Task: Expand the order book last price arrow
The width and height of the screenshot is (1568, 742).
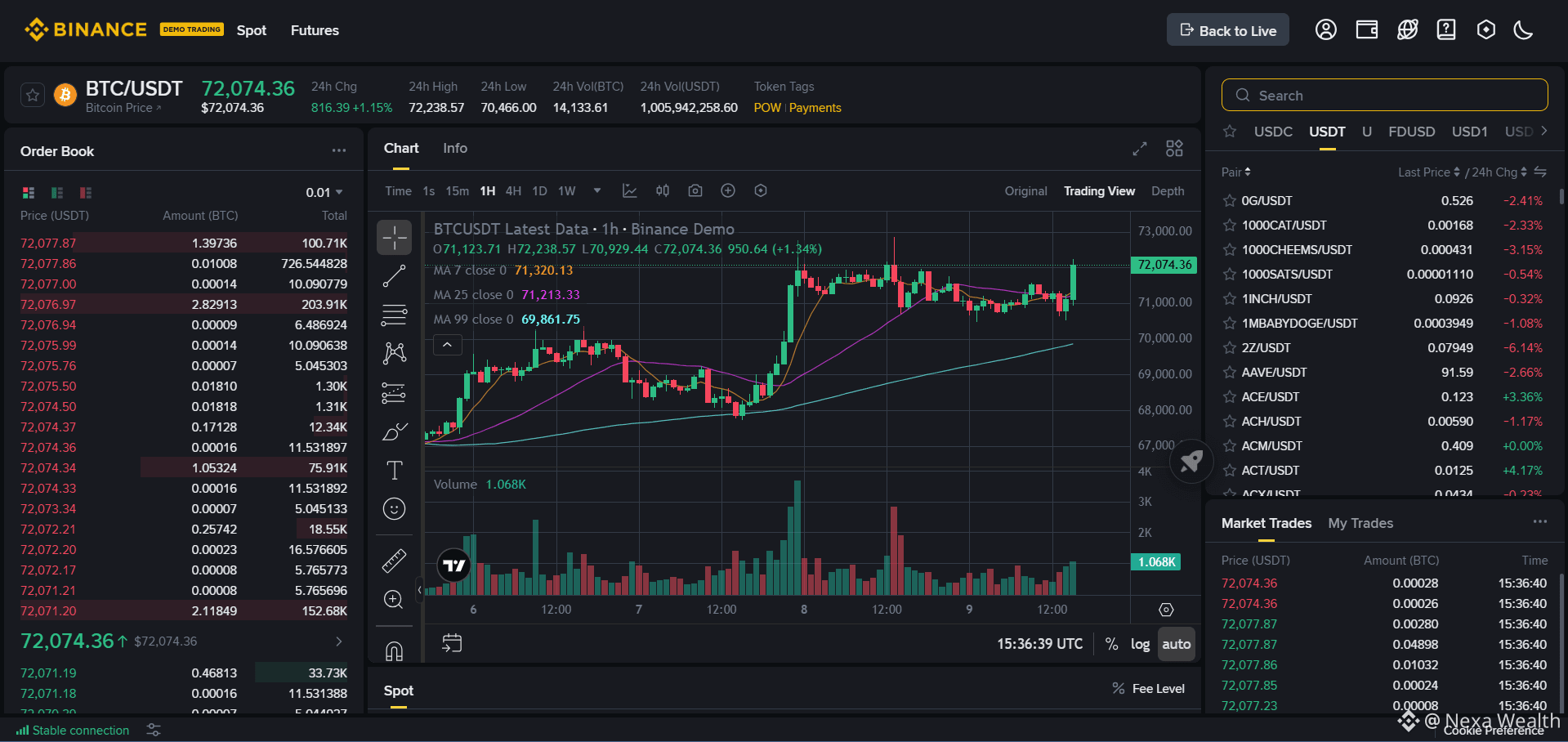Action: [339, 641]
